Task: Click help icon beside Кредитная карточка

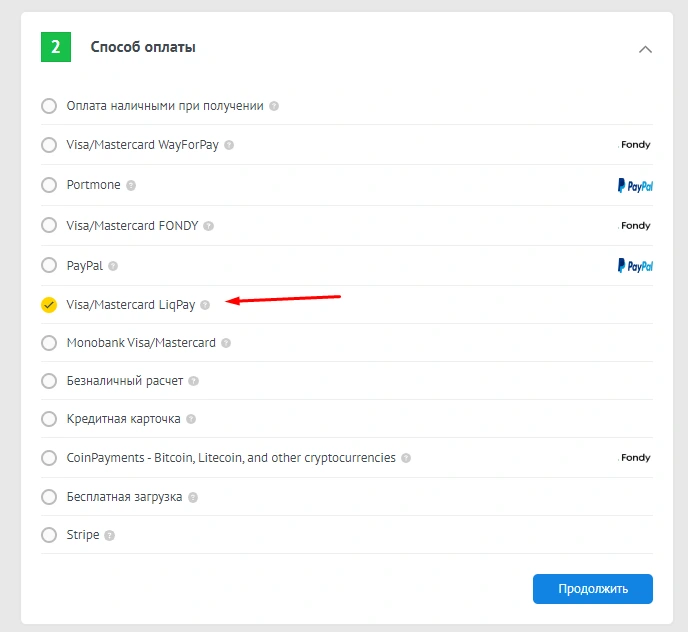Action: [191, 419]
